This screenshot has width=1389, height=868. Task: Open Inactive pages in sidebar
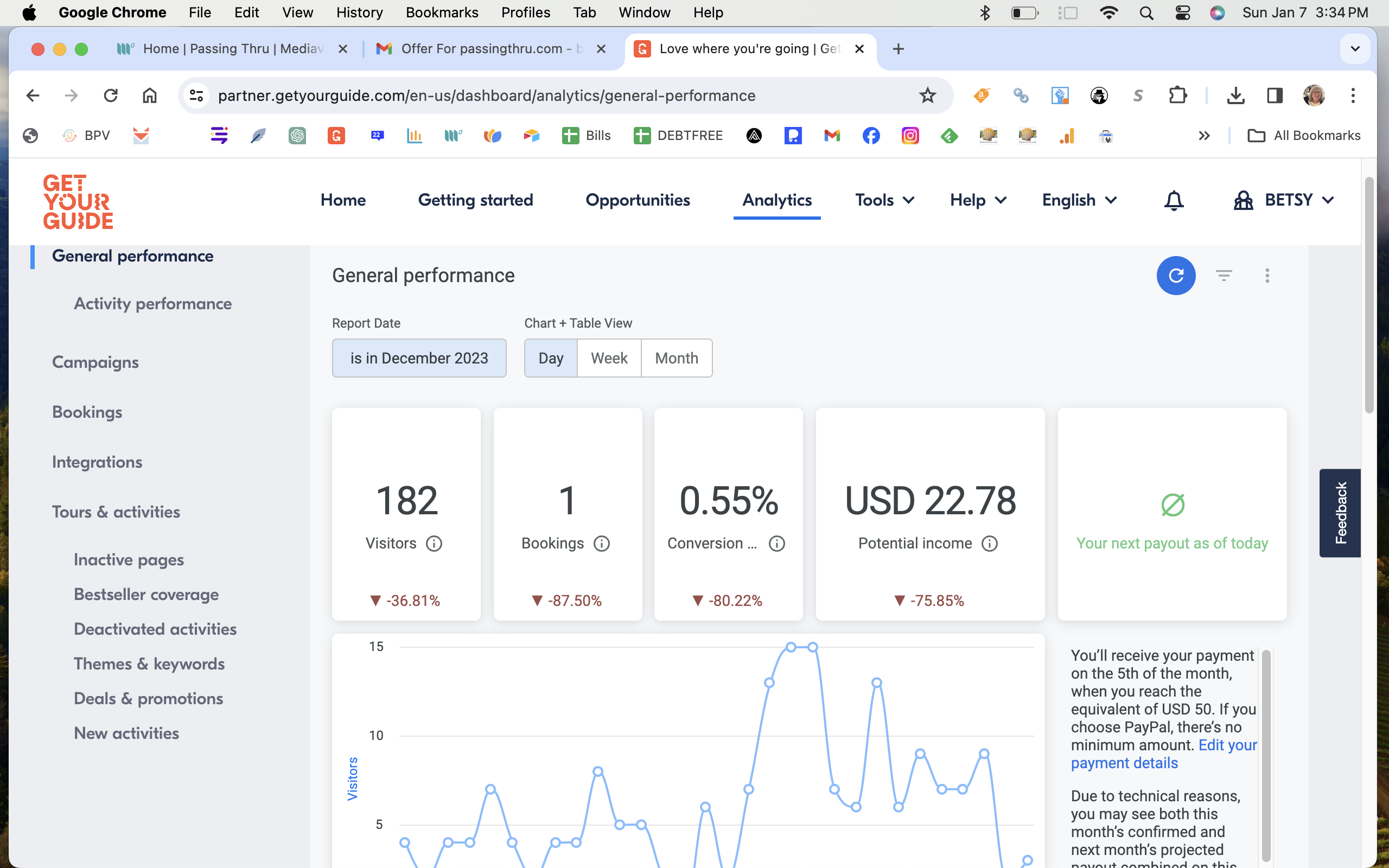[129, 560]
